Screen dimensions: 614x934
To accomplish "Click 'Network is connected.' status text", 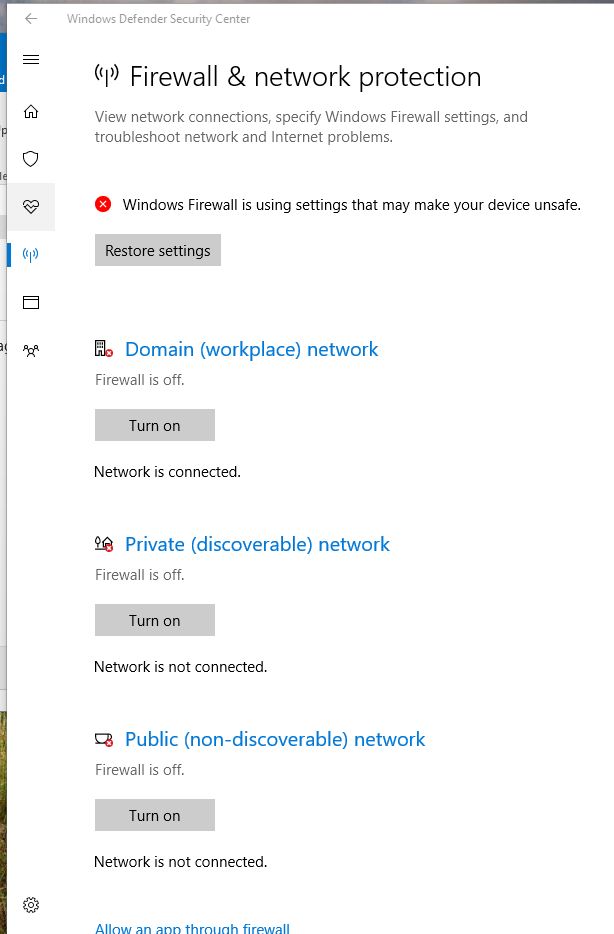I will click(167, 472).
